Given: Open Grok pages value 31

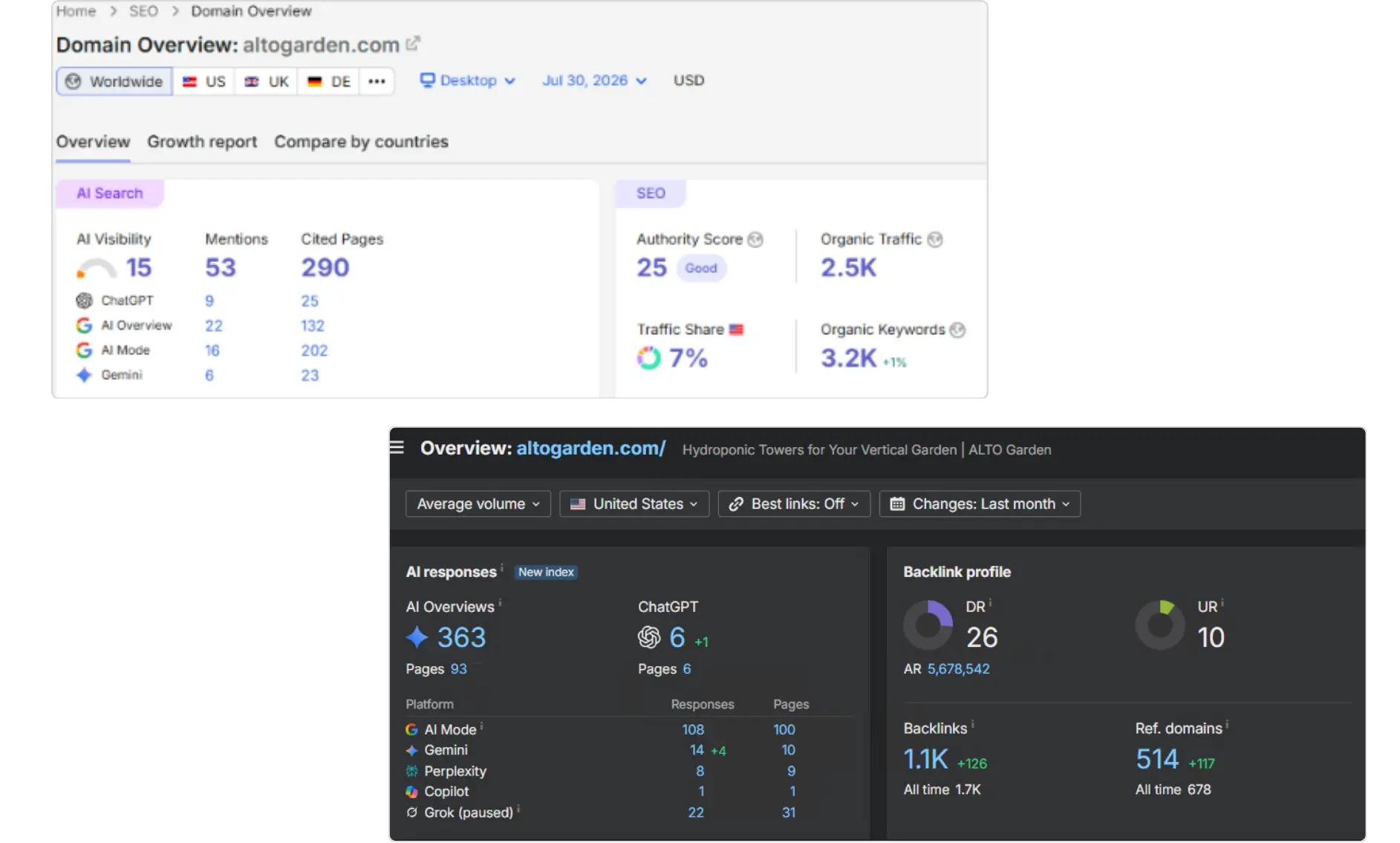Looking at the screenshot, I should pyautogui.click(x=789, y=813).
